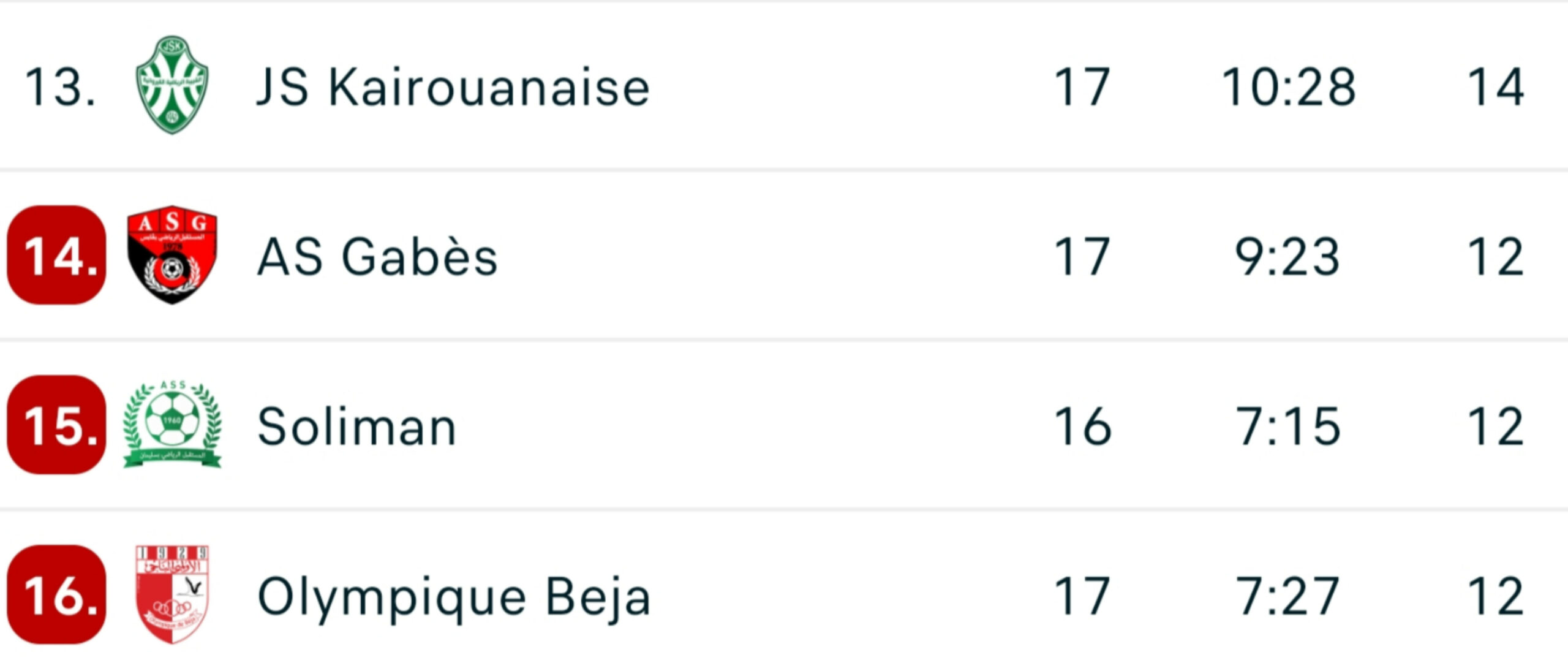The image size is (1568, 671).
Task: Click the AS Gabès club crest
Action: tap(172, 255)
